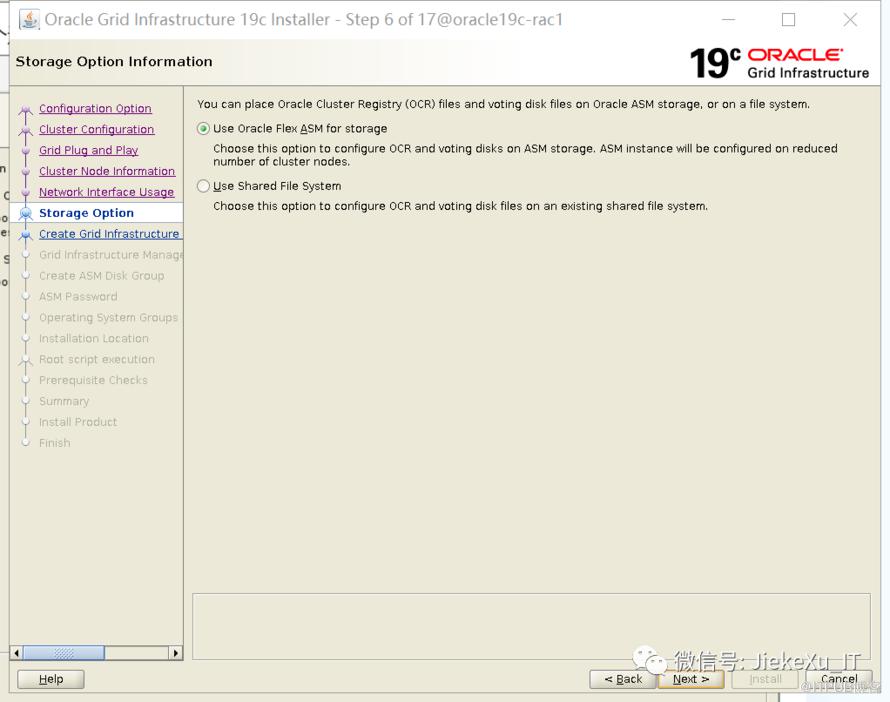The height and width of the screenshot is (702, 890).
Task: Click the right arrow of sidebar scrollbar
Action: click(176, 653)
